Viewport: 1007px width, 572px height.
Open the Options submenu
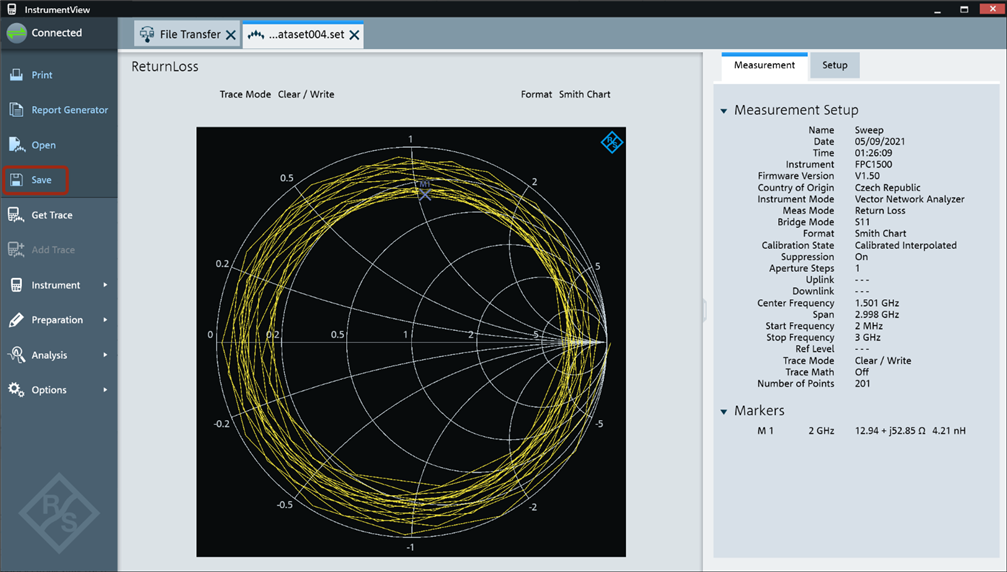pyautogui.click(x=105, y=390)
